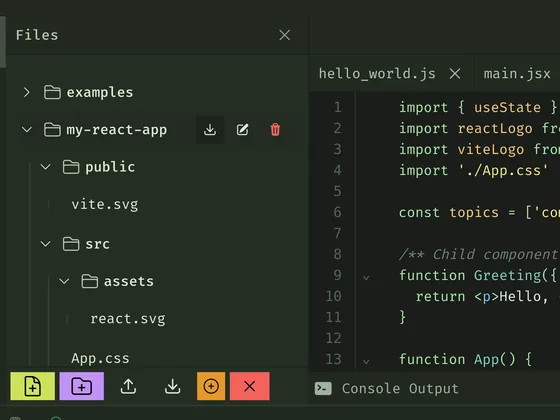Click the 'return' keyword on line 10
The height and width of the screenshot is (420, 560).
click(x=440, y=296)
